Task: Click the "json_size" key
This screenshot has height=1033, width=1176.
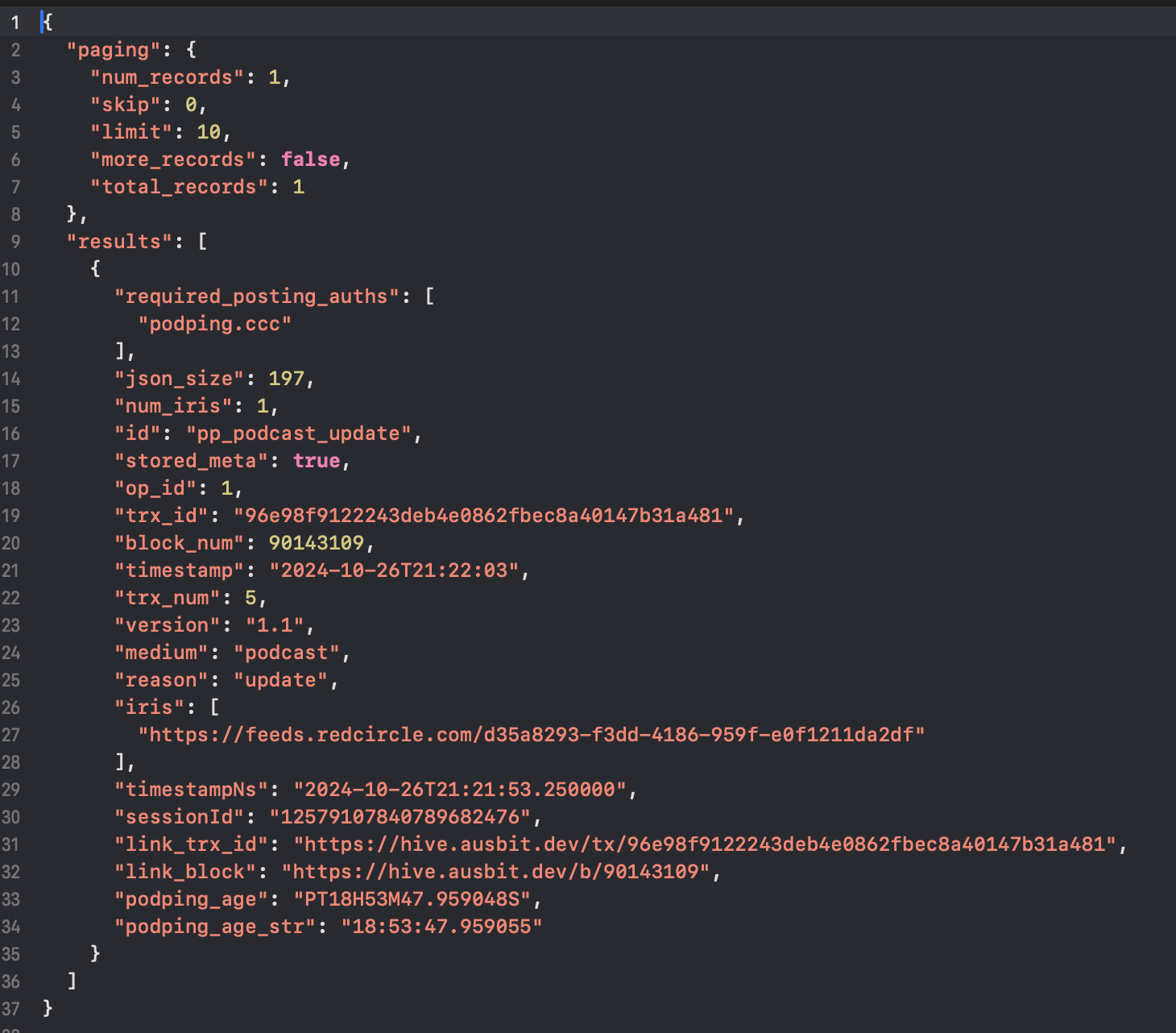Action: tap(180, 379)
